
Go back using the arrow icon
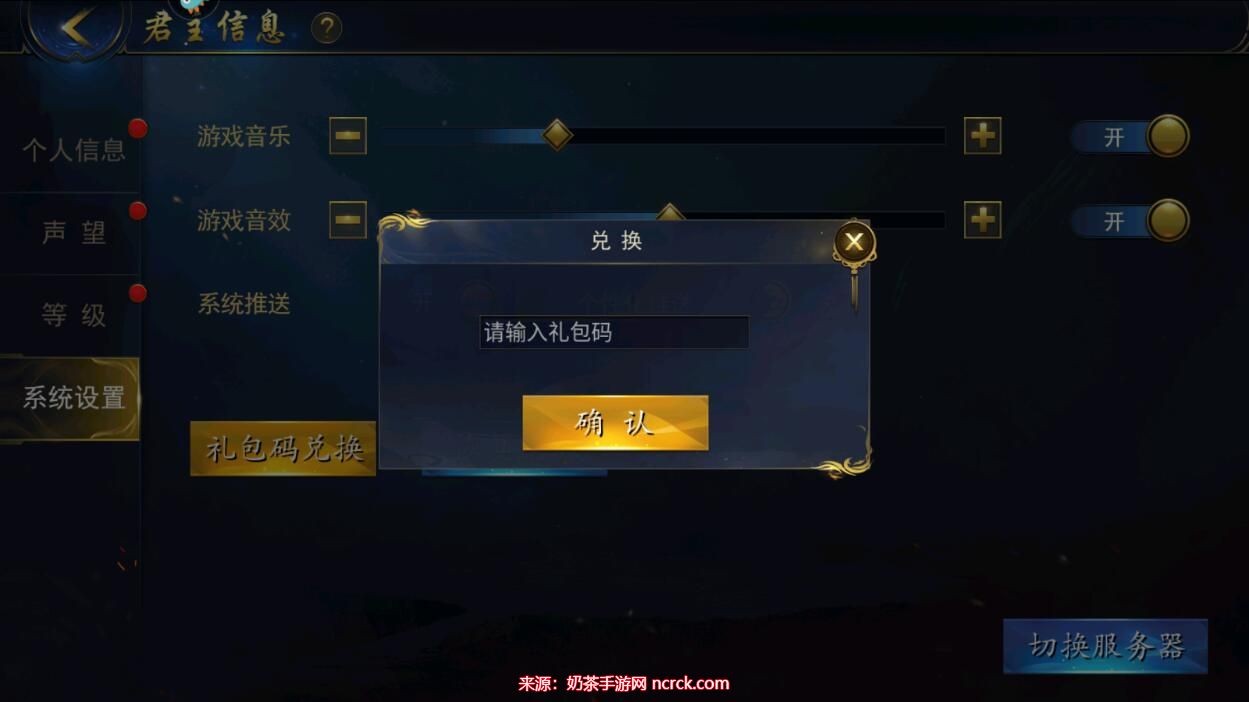(x=76, y=28)
